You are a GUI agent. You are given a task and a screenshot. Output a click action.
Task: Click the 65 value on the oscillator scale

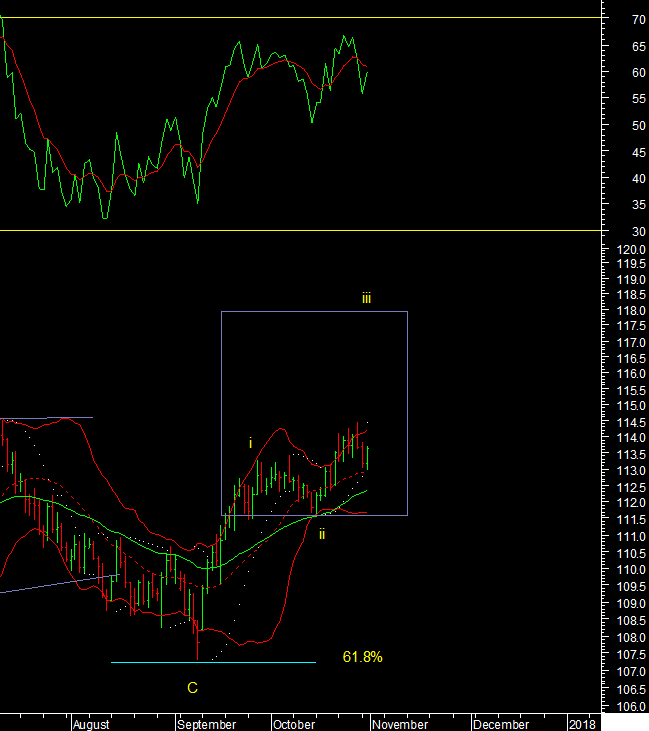(638, 46)
